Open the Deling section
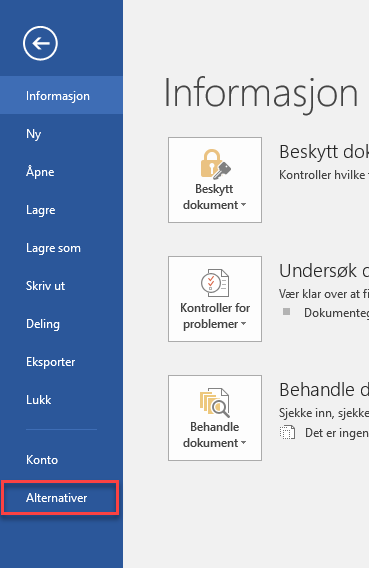The width and height of the screenshot is (369, 568). (x=62, y=324)
